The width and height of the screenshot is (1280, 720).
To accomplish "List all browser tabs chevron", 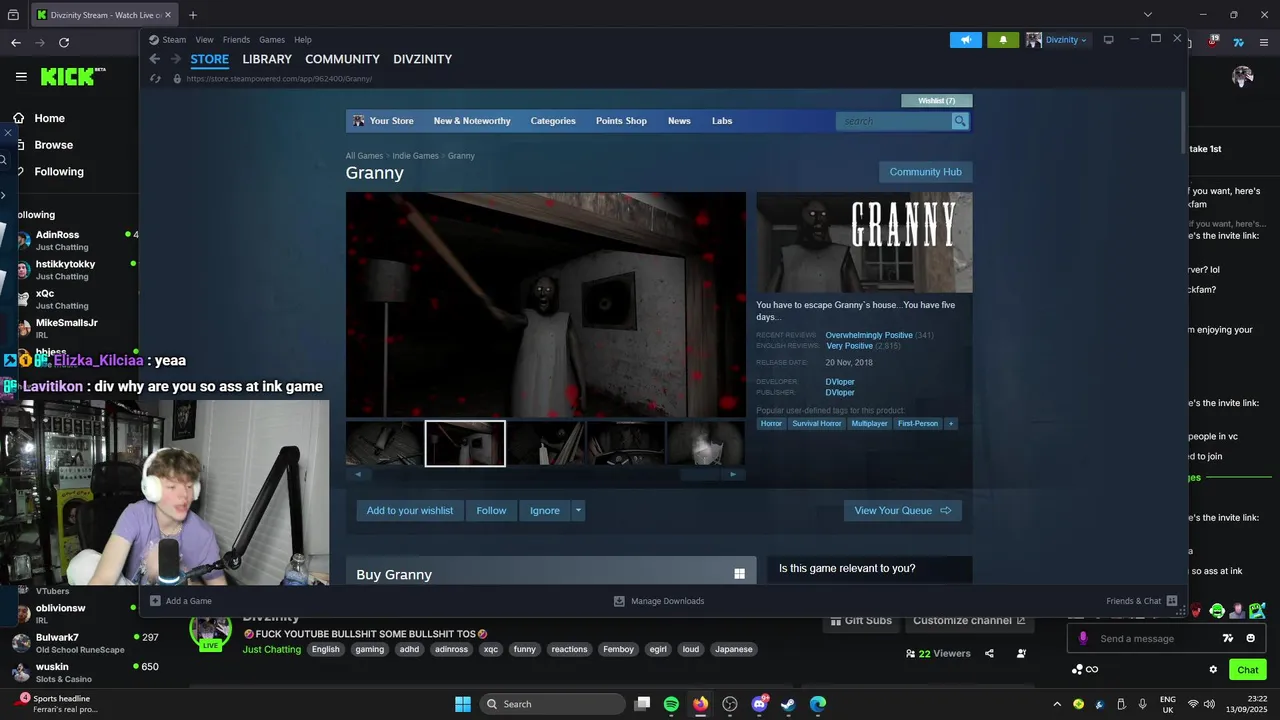I will [x=1148, y=15].
